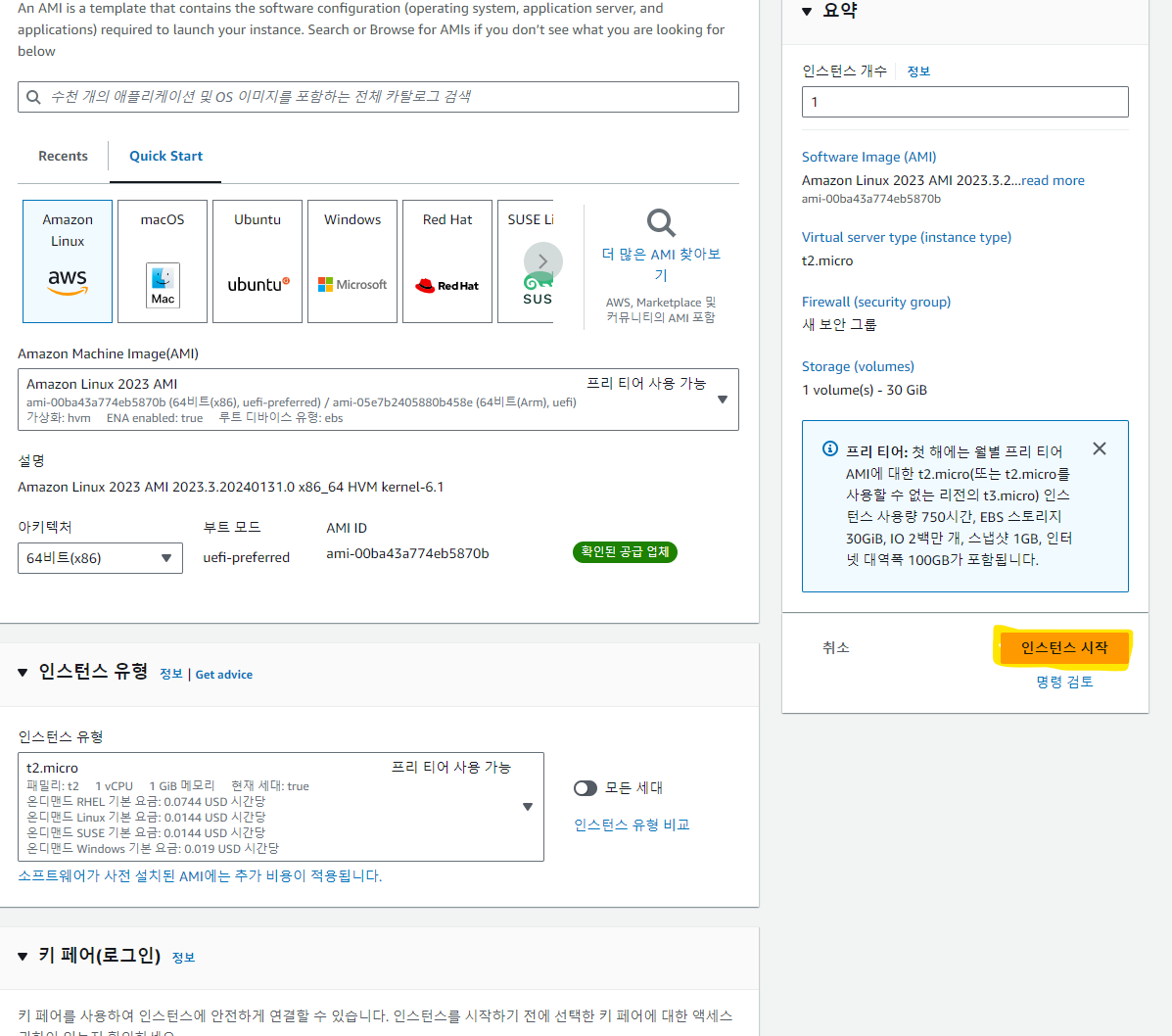The width and height of the screenshot is (1172, 1036).
Task: Click the 새 보안 그룹 text
Action: pos(839,325)
